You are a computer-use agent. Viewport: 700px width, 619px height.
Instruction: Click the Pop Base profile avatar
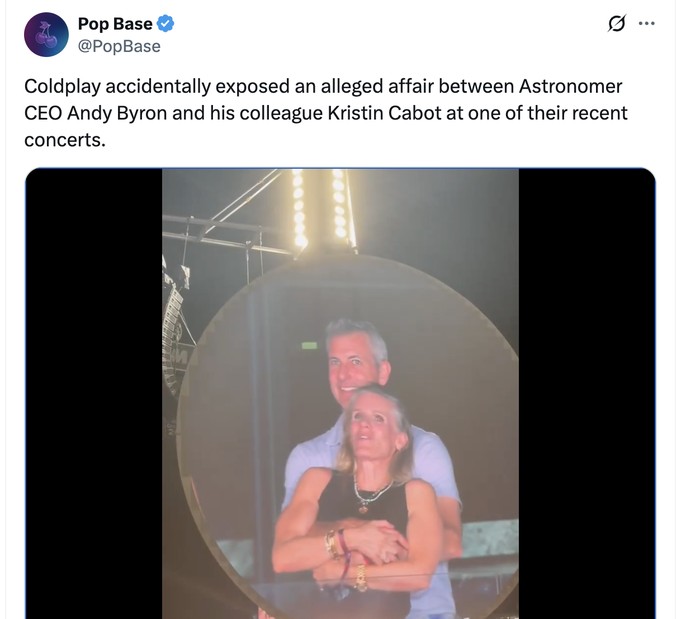45,35
